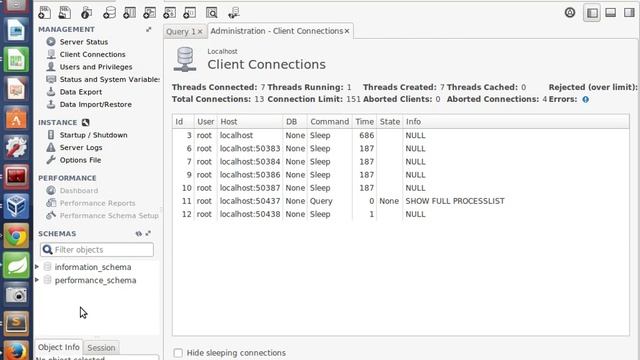Viewport: 640px width, 360px height.
Task: Open Server Logs
Action: coord(81,147)
